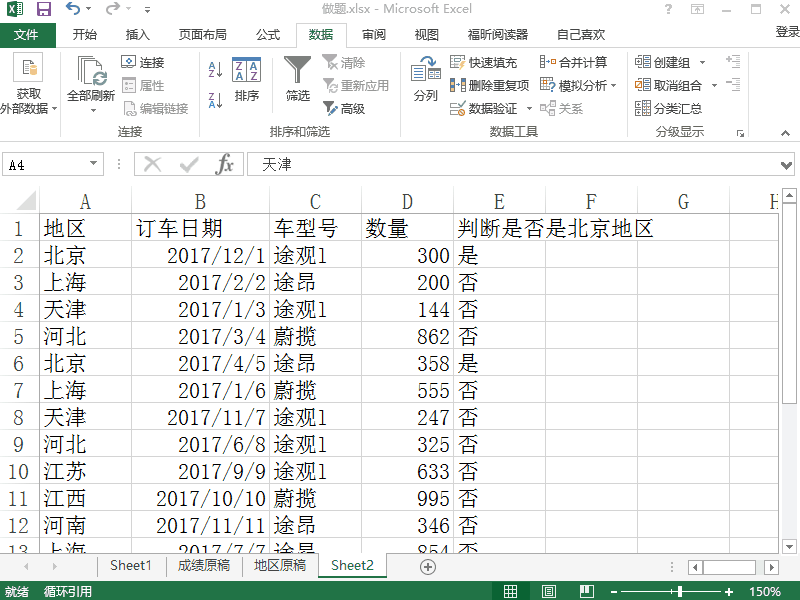Click Consolidate (合并计算)
The width and height of the screenshot is (800, 600).
tap(573, 62)
